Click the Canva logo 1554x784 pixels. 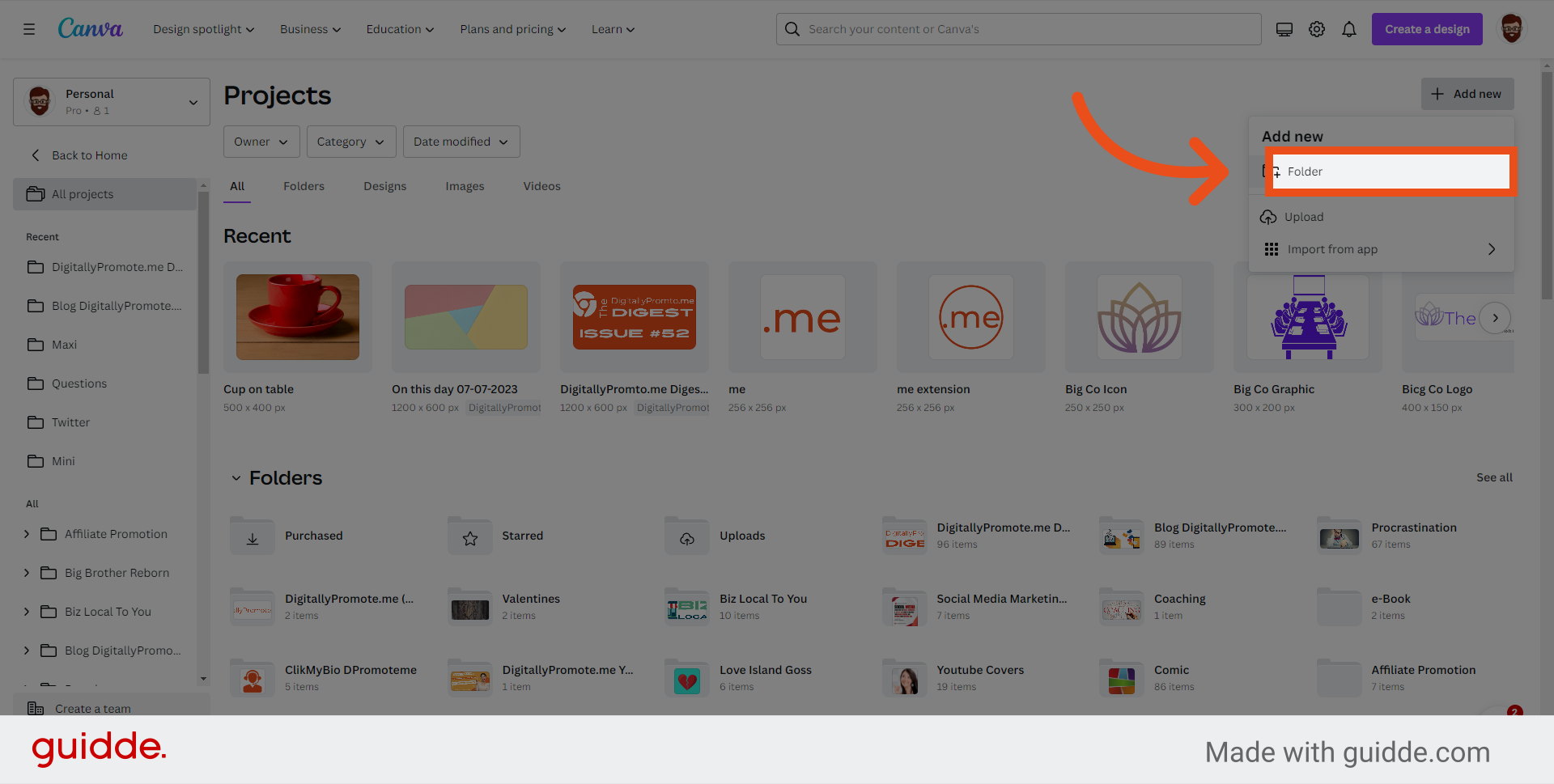(x=90, y=29)
